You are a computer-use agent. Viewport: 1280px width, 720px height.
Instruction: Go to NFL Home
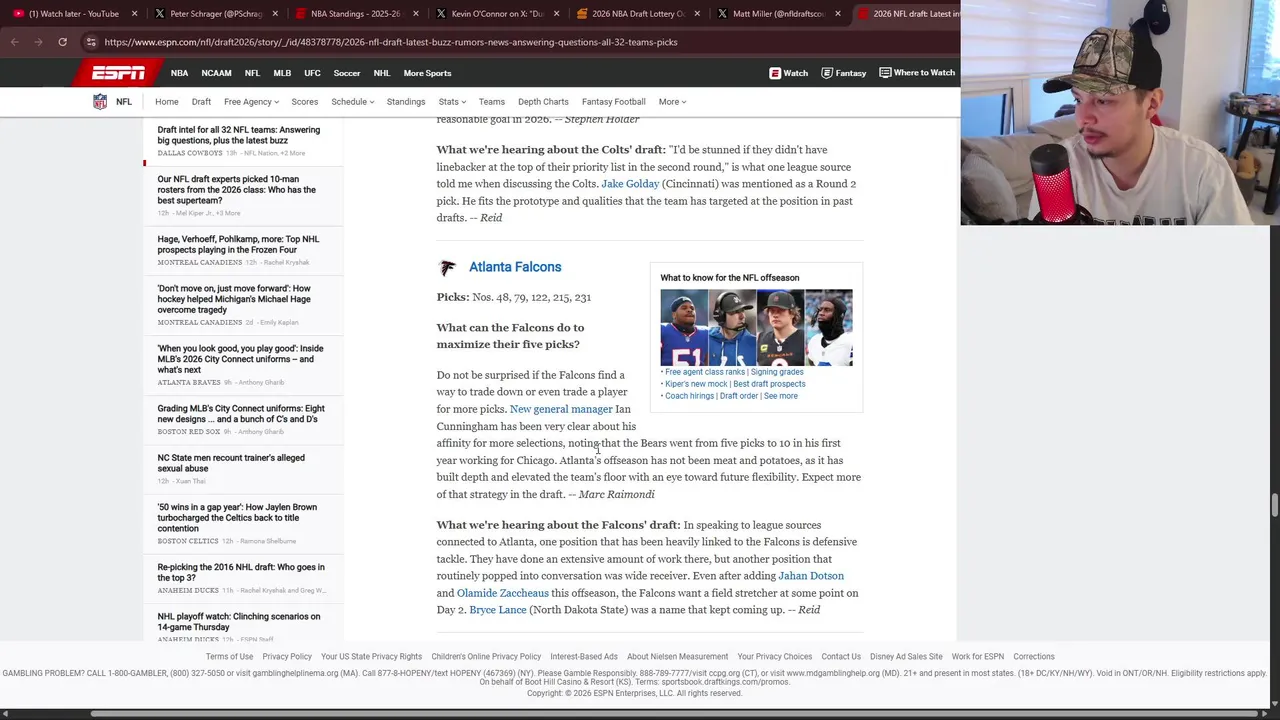click(x=167, y=102)
